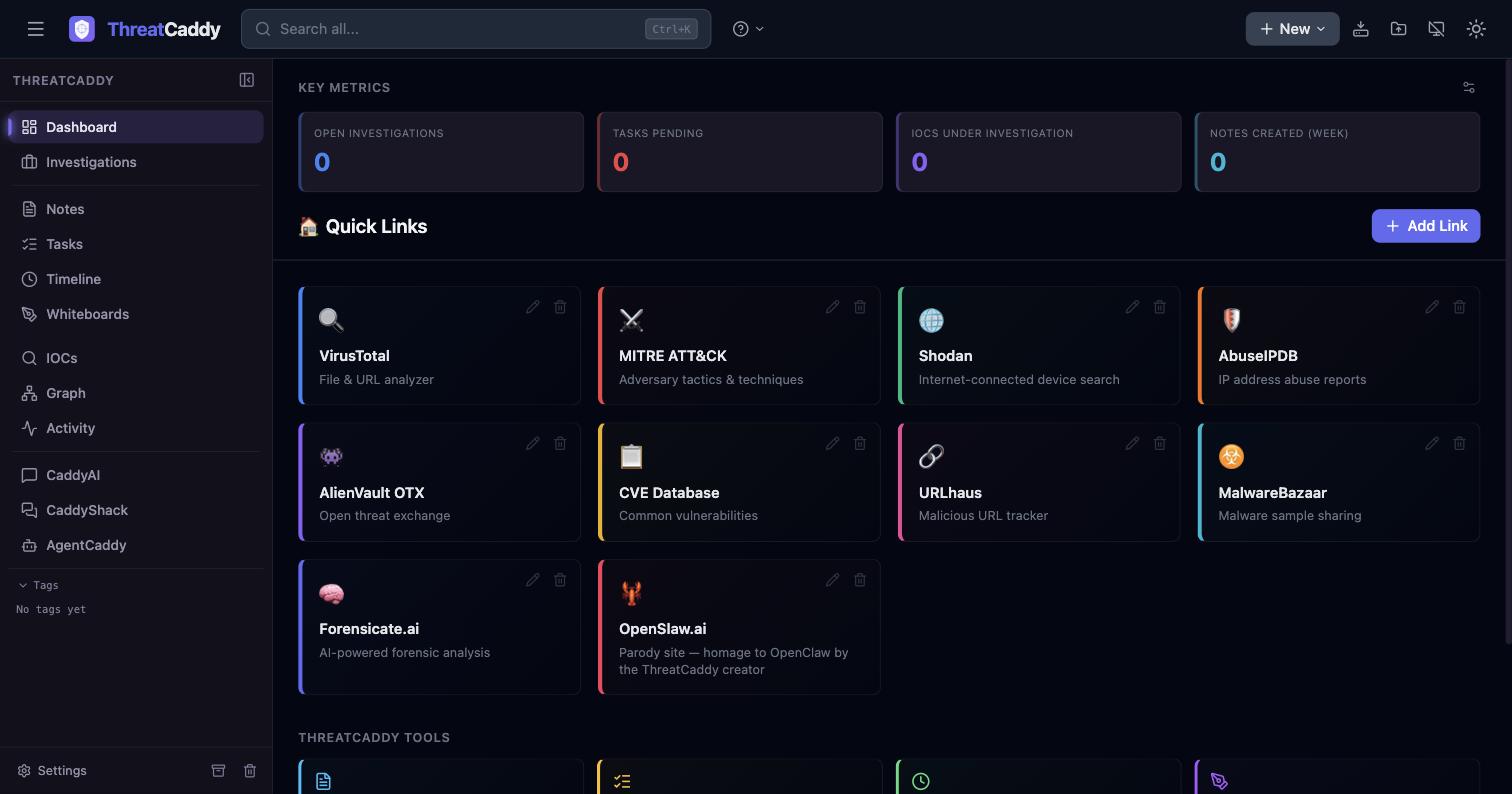Image resolution: width=1512 pixels, height=794 pixels.
Task: Click the ThreatCaddy shield logo
Action: [82, 29]
